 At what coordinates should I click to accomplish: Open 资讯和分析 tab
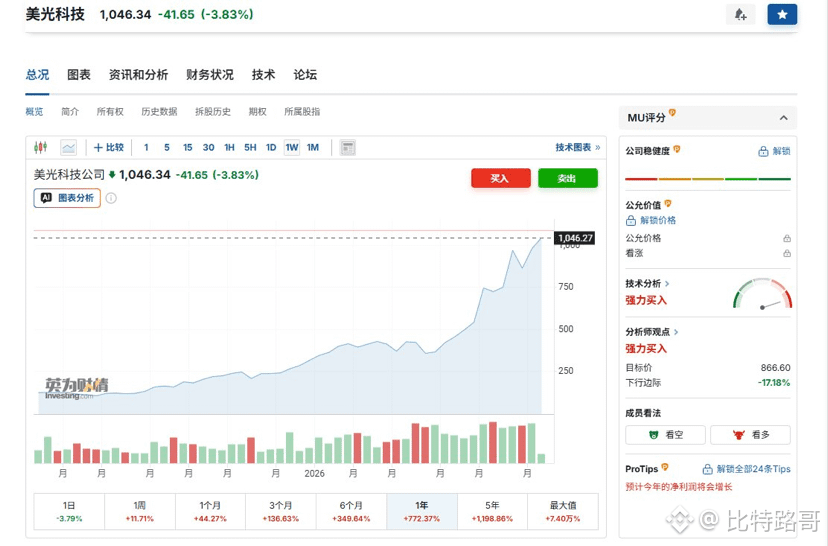coord(138,75)
